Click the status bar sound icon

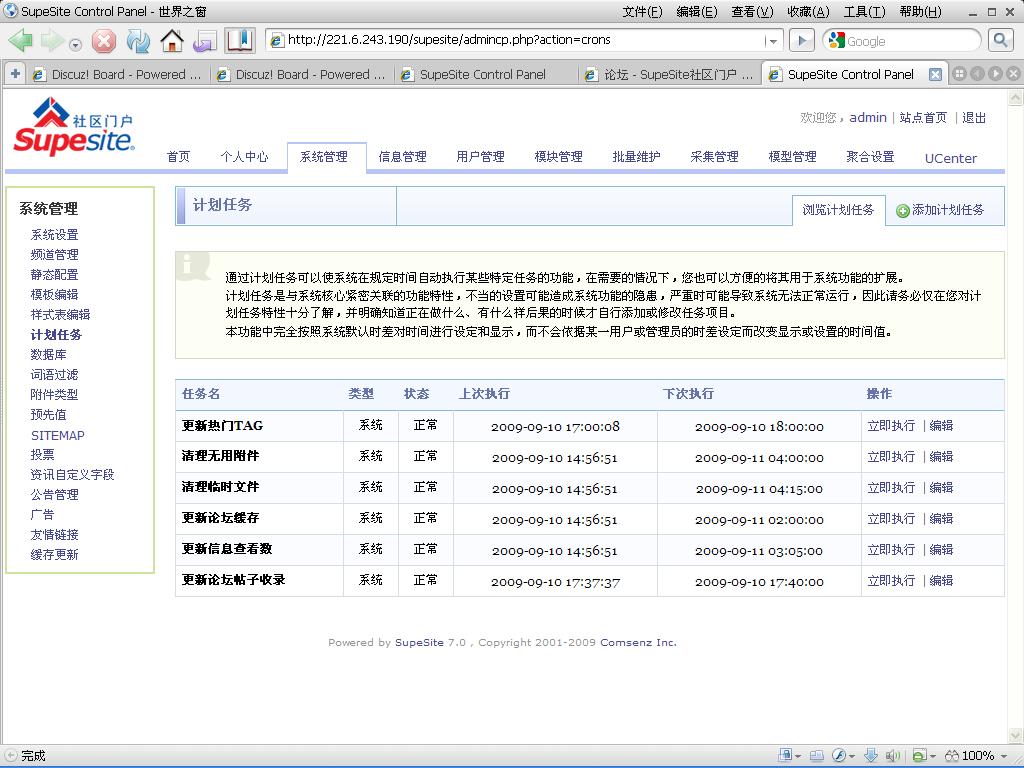[x=893, y=756]
